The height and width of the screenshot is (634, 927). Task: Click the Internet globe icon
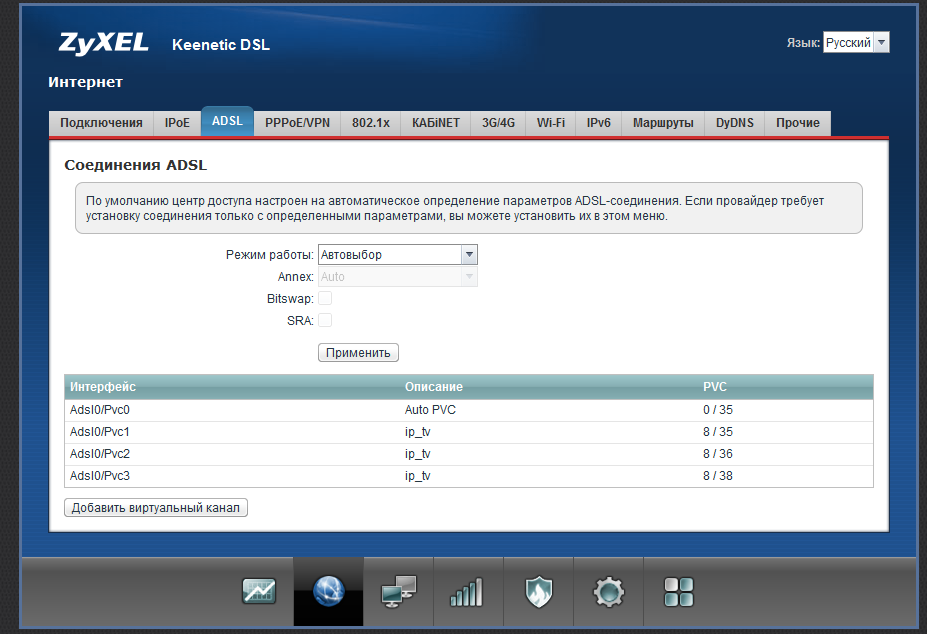[329, 592]
